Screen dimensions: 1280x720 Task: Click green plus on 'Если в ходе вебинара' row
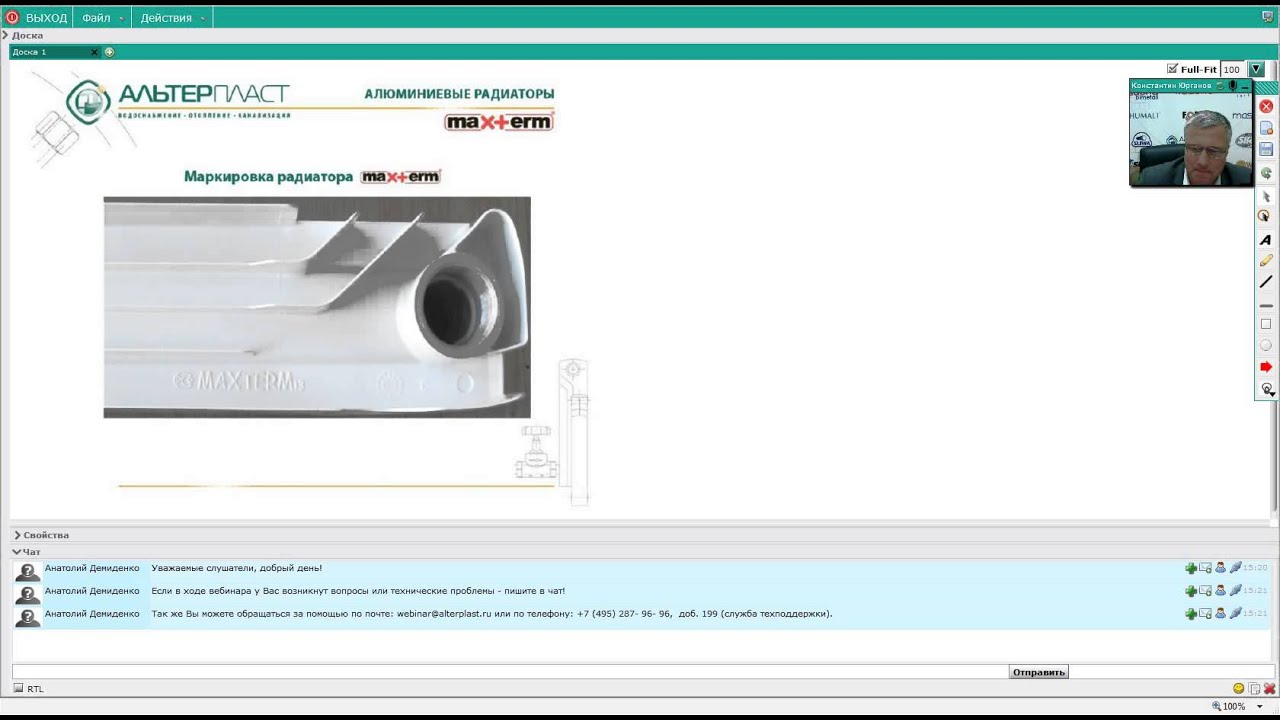pyautogui.click(x=1191, y=591)
